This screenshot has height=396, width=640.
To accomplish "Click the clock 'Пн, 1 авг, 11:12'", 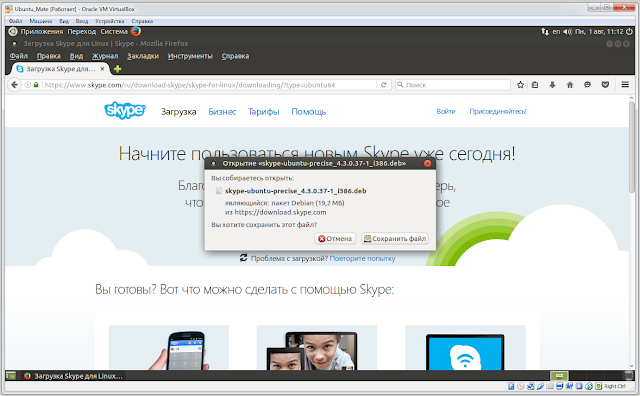I will 599,31.
